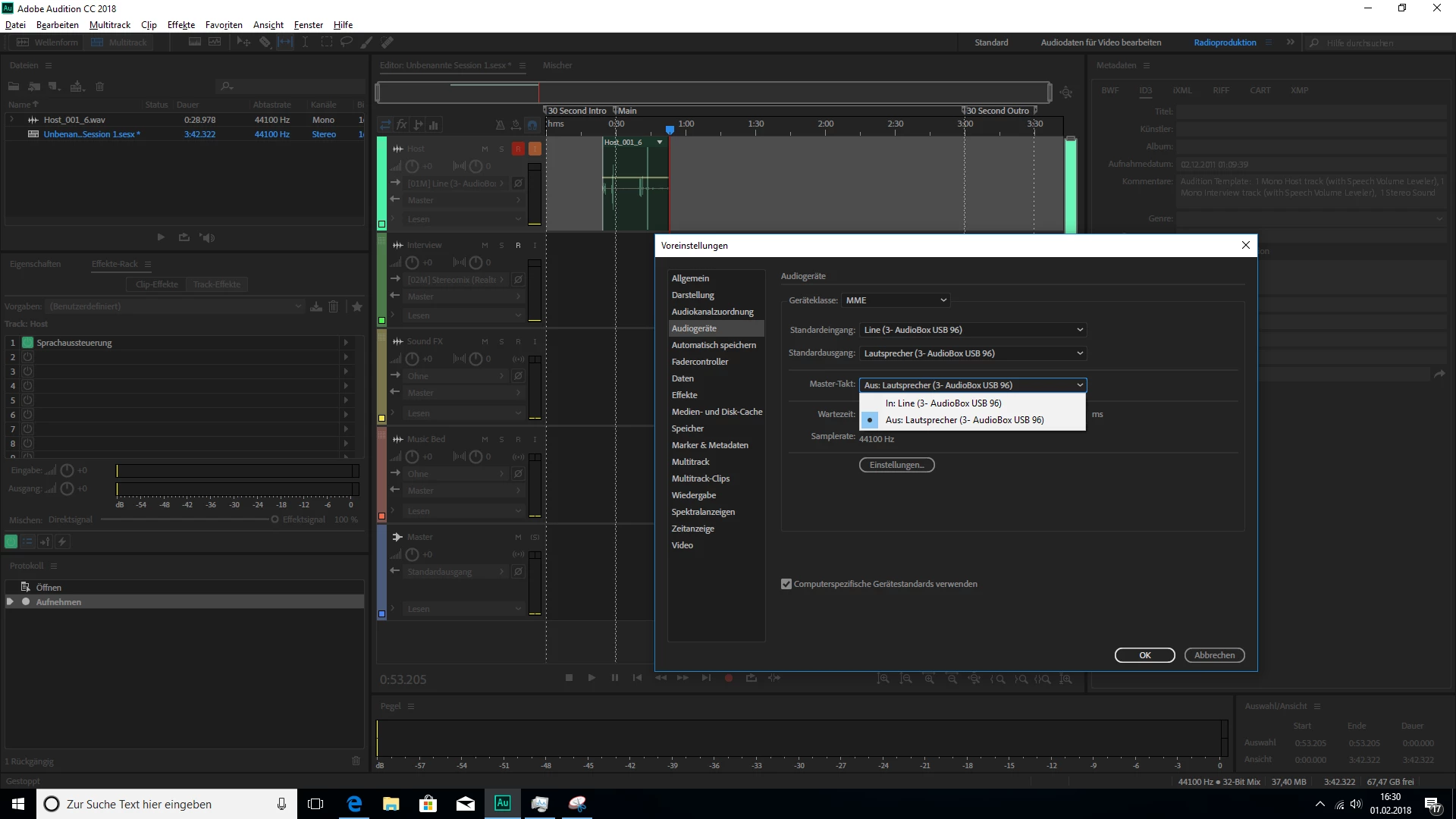Choose In: Line AudioBox option
This screenshot has width=1456, height=819.
tap(943, 403)
